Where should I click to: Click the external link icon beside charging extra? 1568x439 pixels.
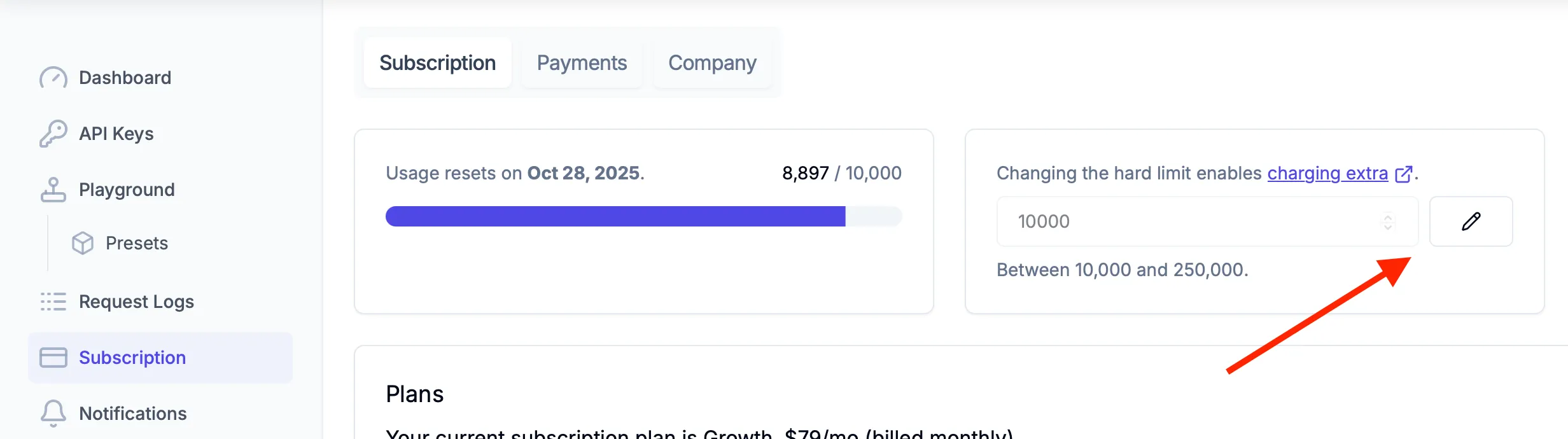[1403, 174]
